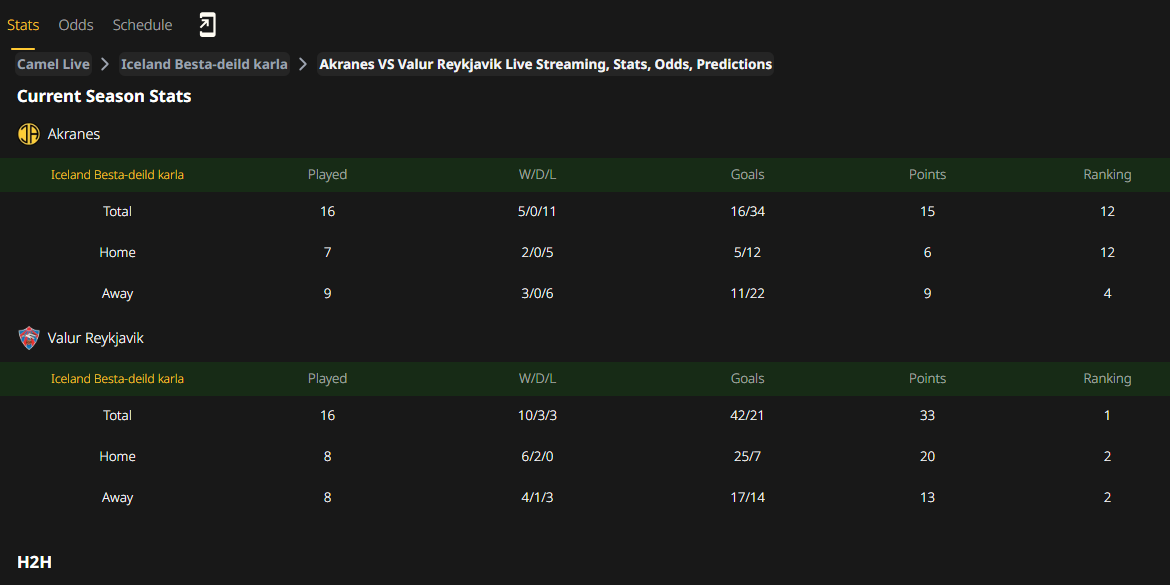
Task: Click the Akranes team name
Action: [74, 134]
